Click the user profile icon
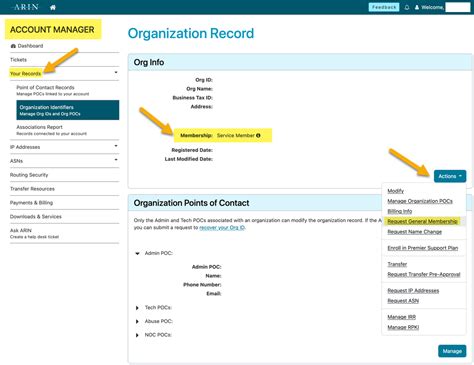Image resolution: width=474 pixels, height=365 pixels. click(417, 7)
